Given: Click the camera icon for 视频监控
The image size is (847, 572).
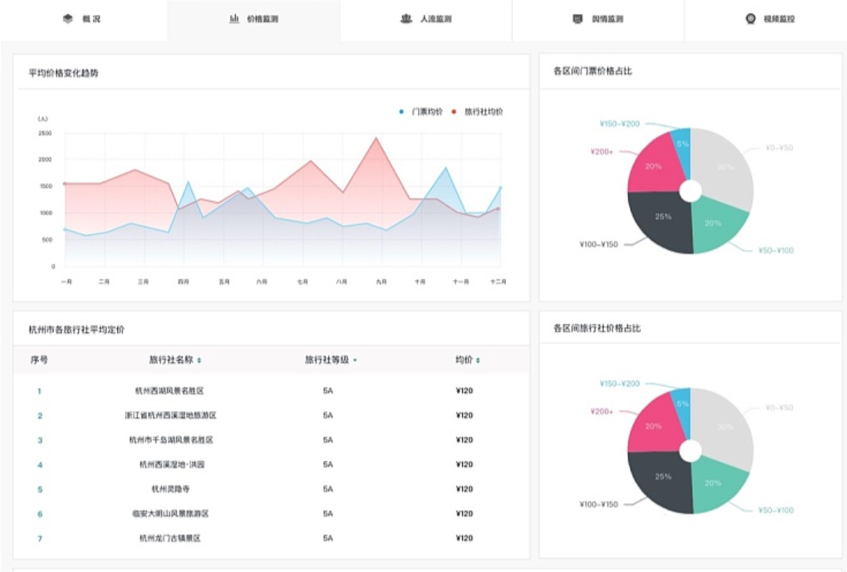Looking at the screenshot, I should point(750,19).
